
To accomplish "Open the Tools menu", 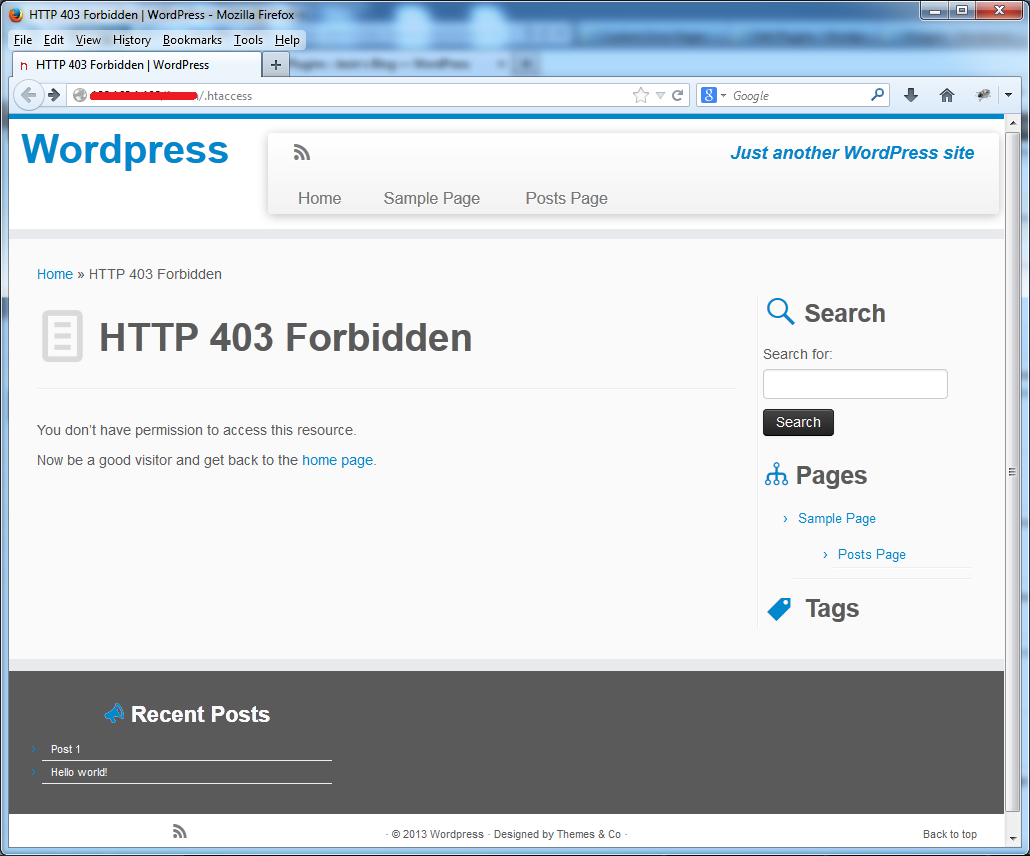I will 248,40.
